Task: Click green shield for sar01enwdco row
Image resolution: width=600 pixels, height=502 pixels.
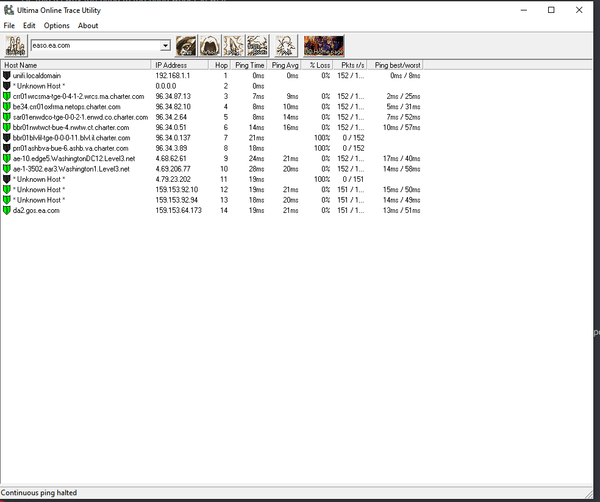Action: [7, 117]
